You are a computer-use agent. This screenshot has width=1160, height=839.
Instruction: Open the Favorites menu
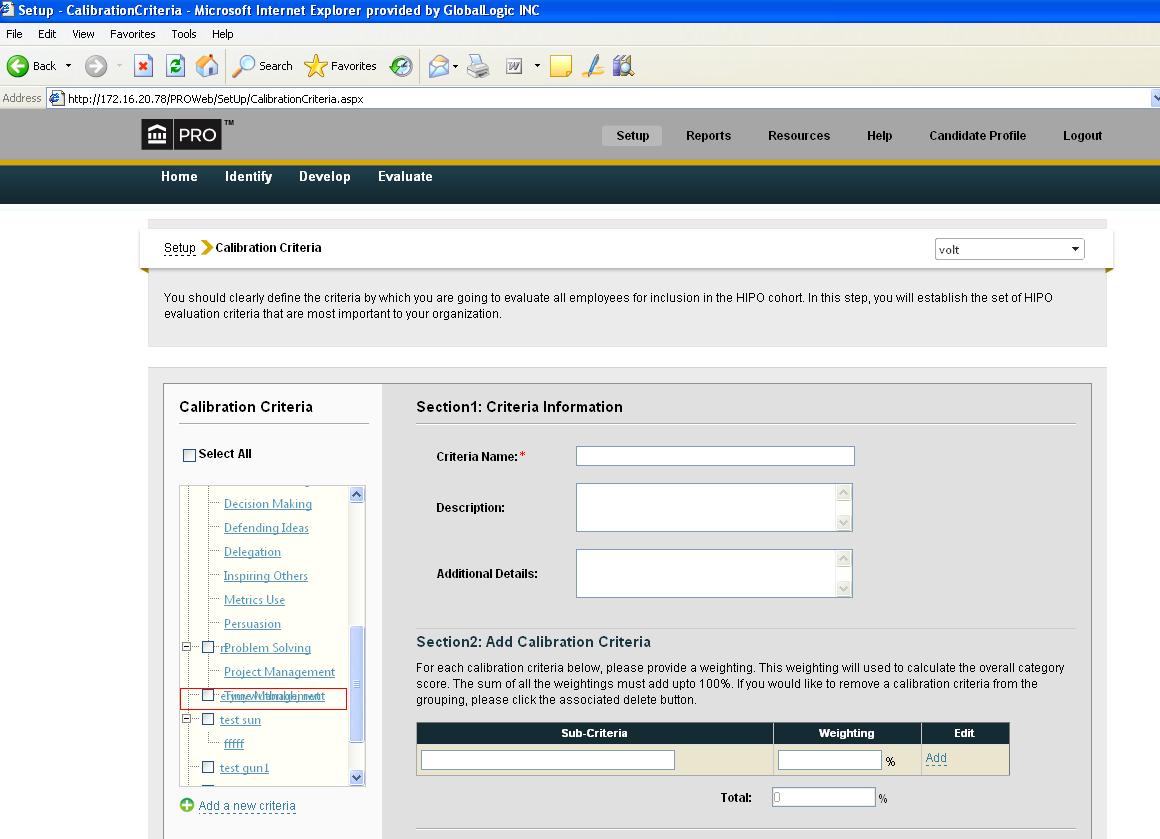coord(132,34)
